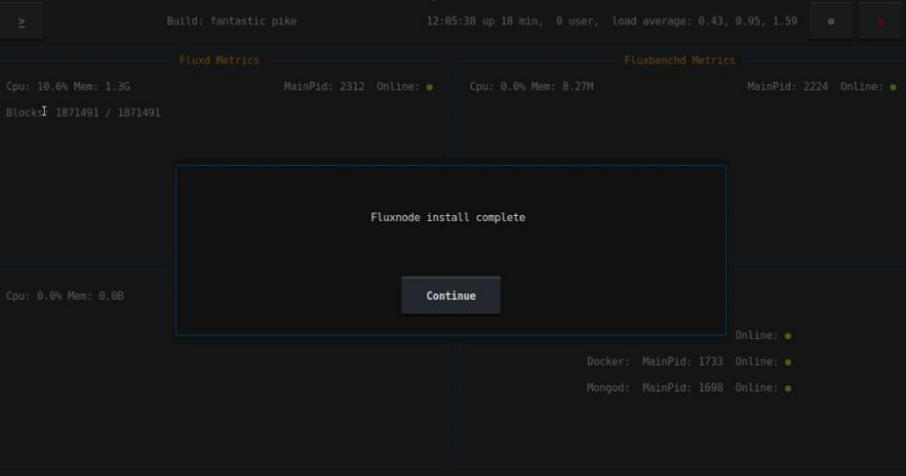Click the Fluxd Online green status dot
Screen dimensions: 906x476
pyautogui.click(x=430, y=87)
